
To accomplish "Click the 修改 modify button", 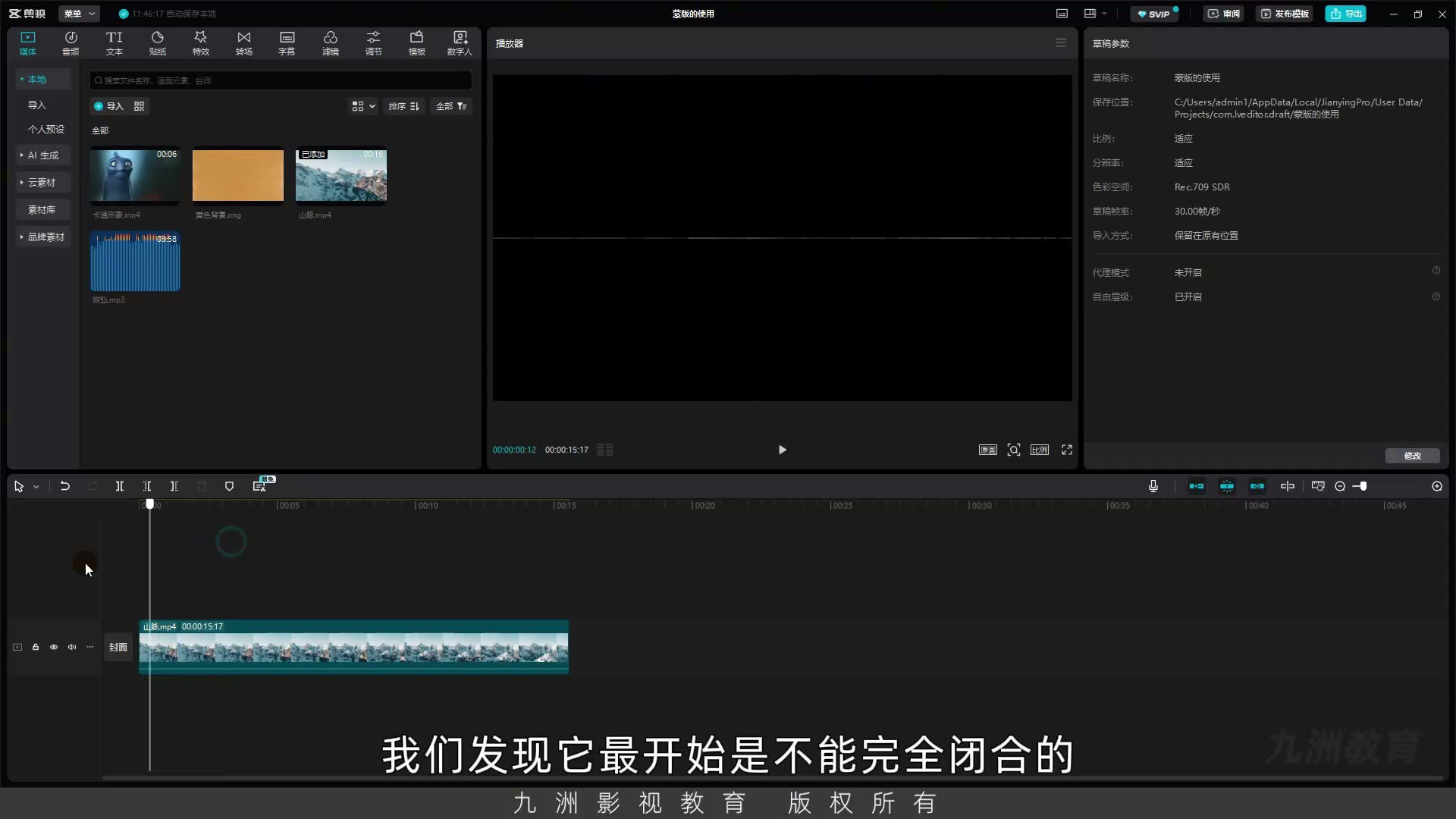I will coord(1412,456).
